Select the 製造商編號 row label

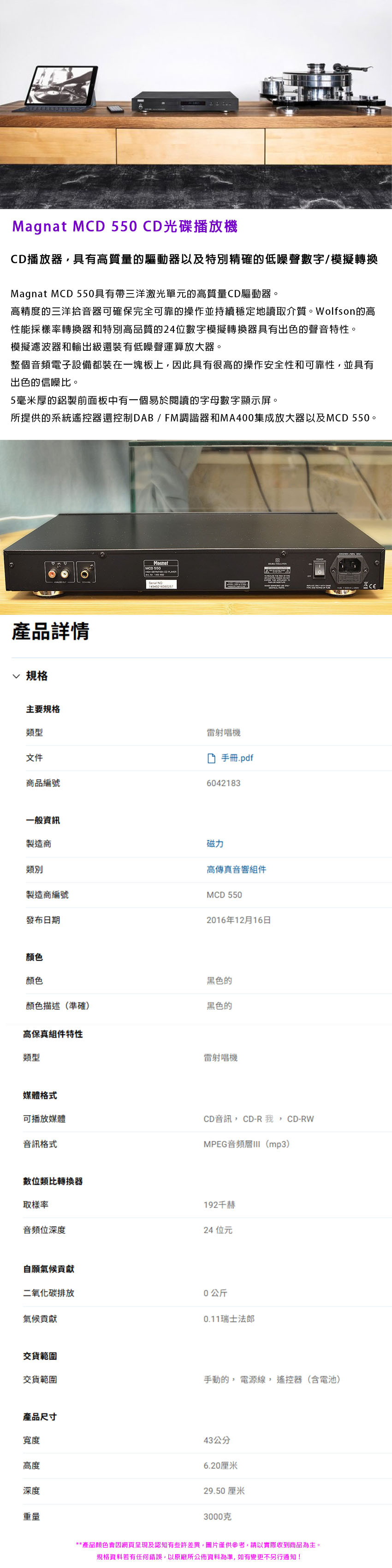pyautogui.click(x=48, y=895)
